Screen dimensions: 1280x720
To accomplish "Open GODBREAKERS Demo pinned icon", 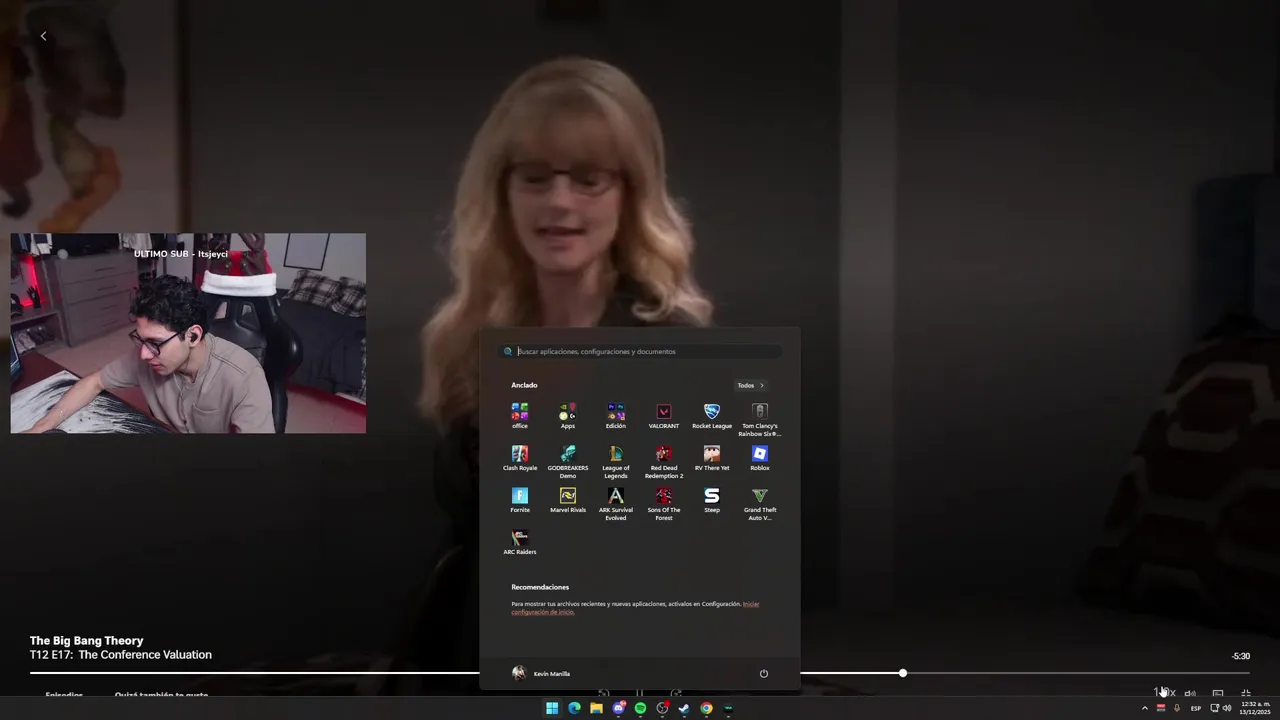I will [568, 461].
